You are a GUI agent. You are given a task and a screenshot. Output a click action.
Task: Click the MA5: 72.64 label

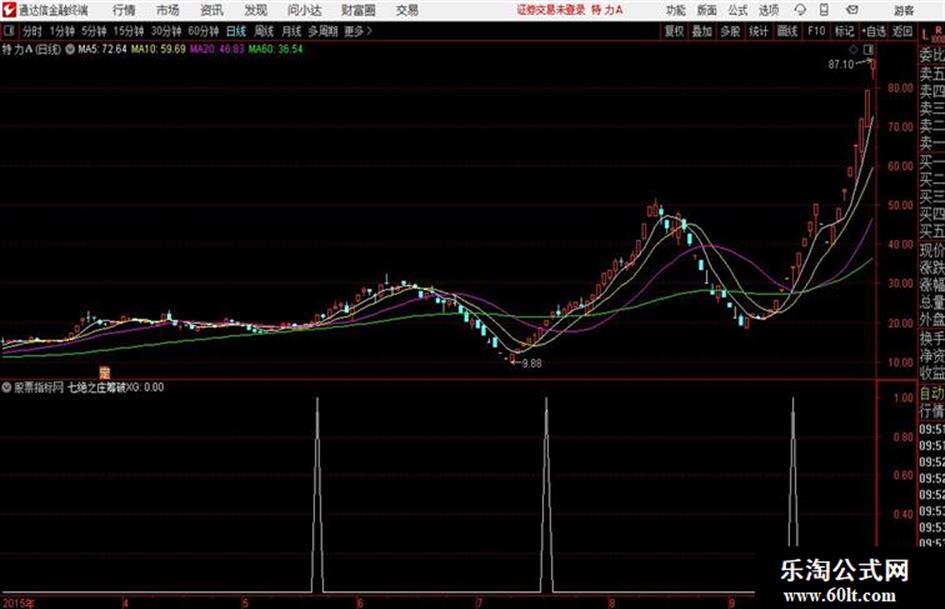102,49
